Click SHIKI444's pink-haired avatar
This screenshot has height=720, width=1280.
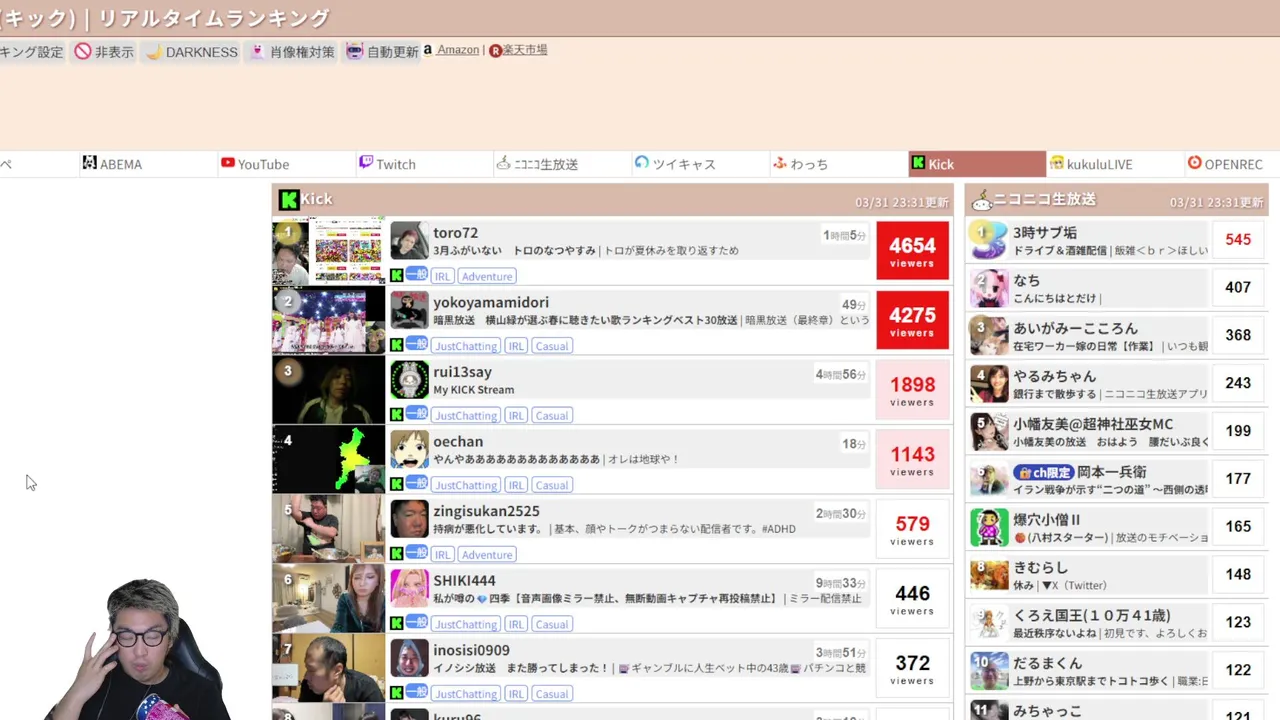[x=409, y=588]
